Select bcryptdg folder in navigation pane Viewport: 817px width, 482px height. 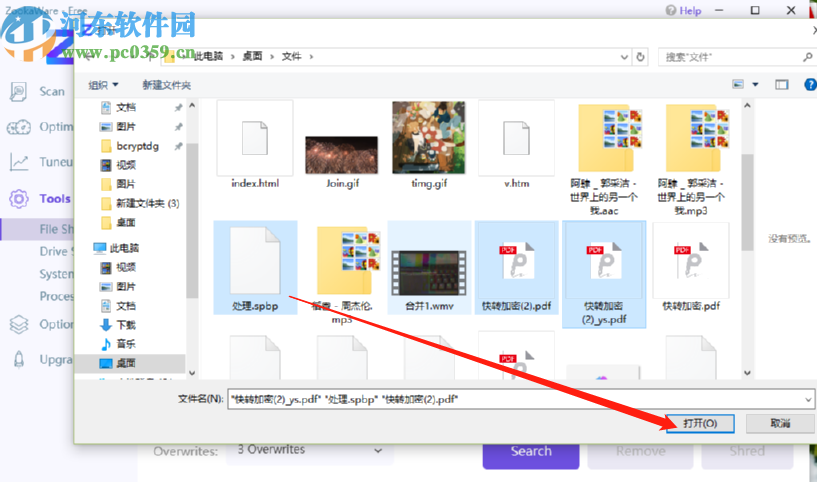click(x=138, y=146)
